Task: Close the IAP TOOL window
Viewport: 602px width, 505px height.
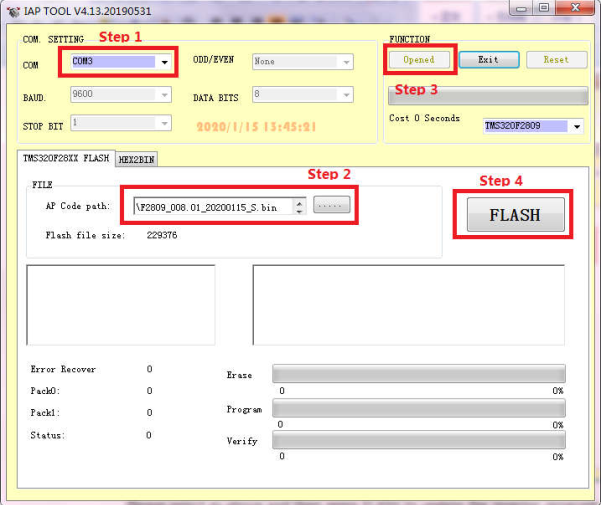Action: pyautogui.click(x=575, y=8)
